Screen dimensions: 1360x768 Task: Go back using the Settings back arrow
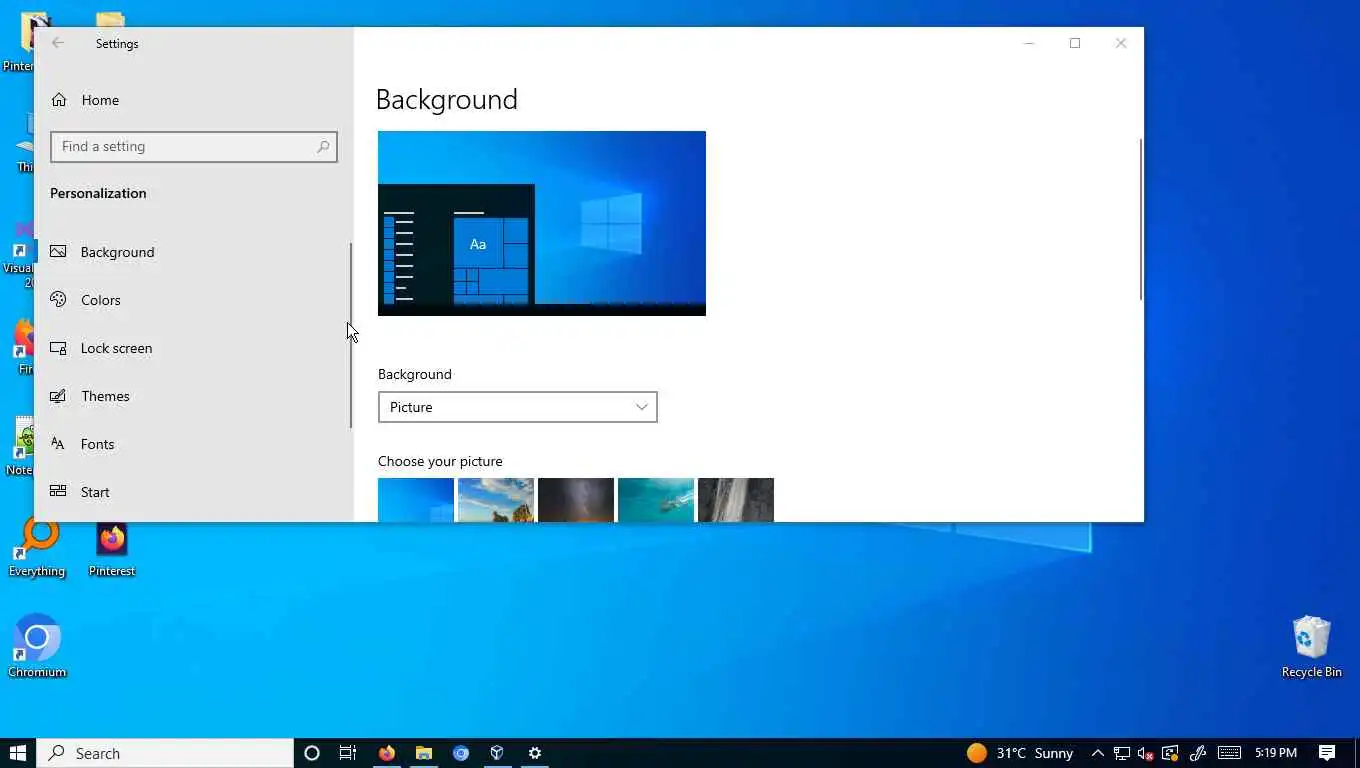point(58,43)
